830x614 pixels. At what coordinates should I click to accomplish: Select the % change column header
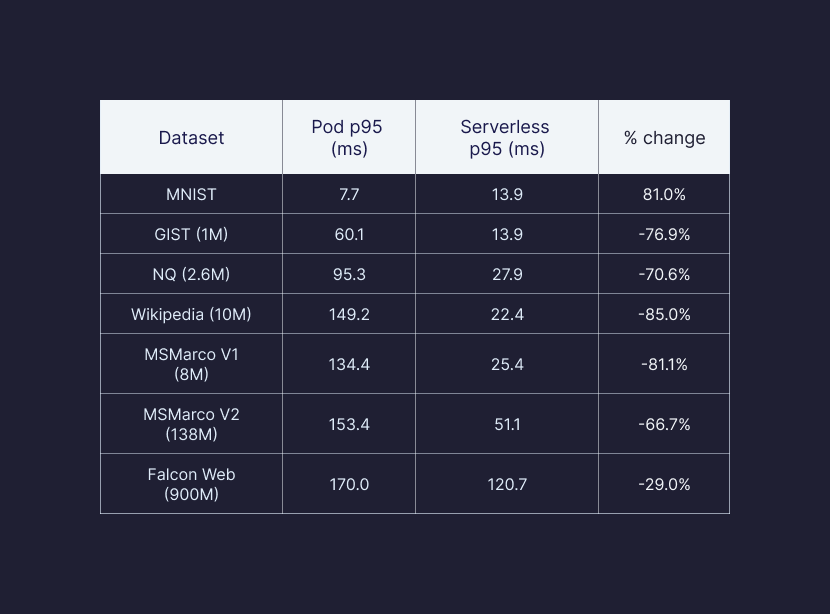coord(664,138)
